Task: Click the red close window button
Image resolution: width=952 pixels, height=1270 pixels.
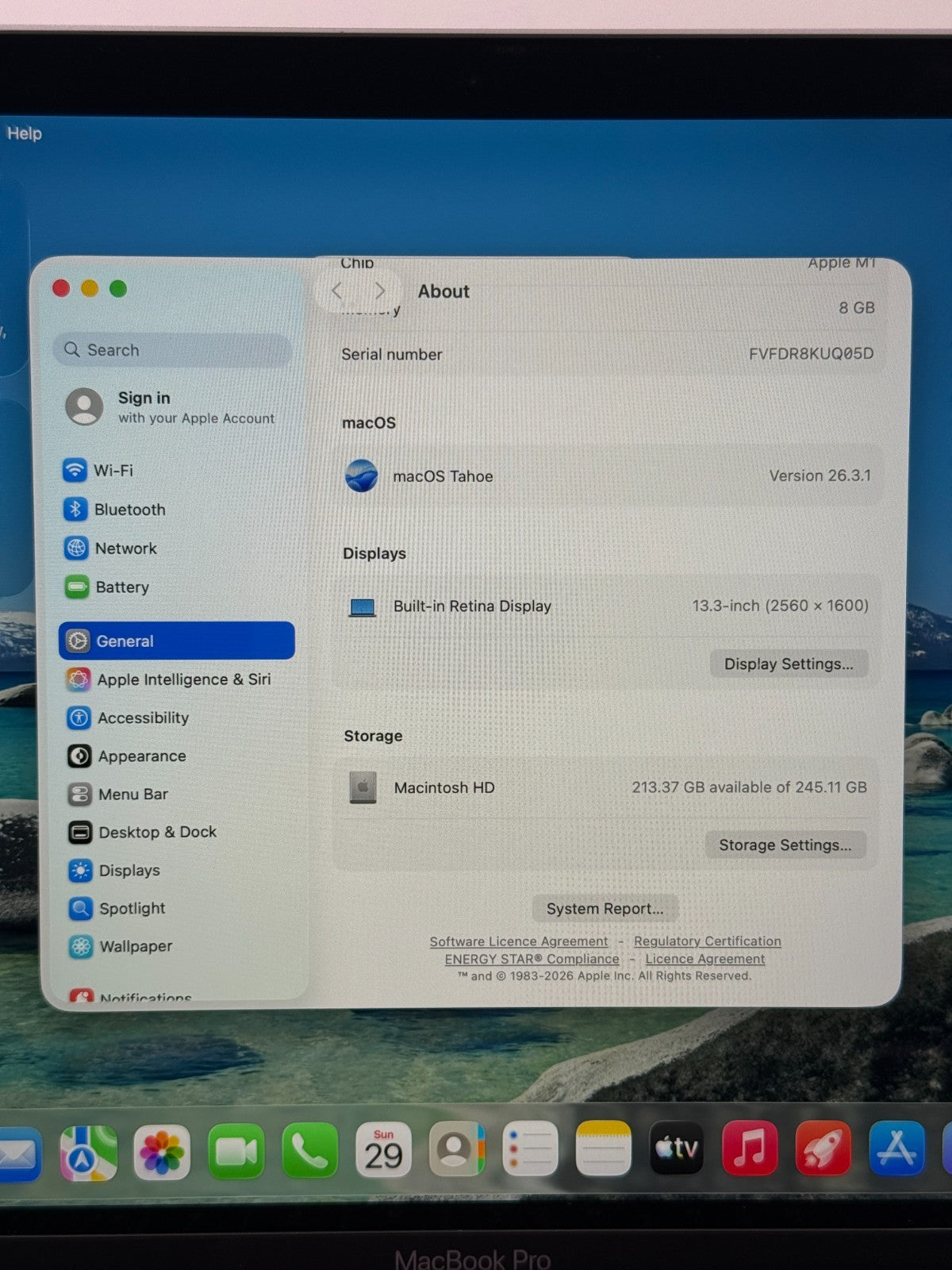Action: pyautogui.click(x=61, y=288)
